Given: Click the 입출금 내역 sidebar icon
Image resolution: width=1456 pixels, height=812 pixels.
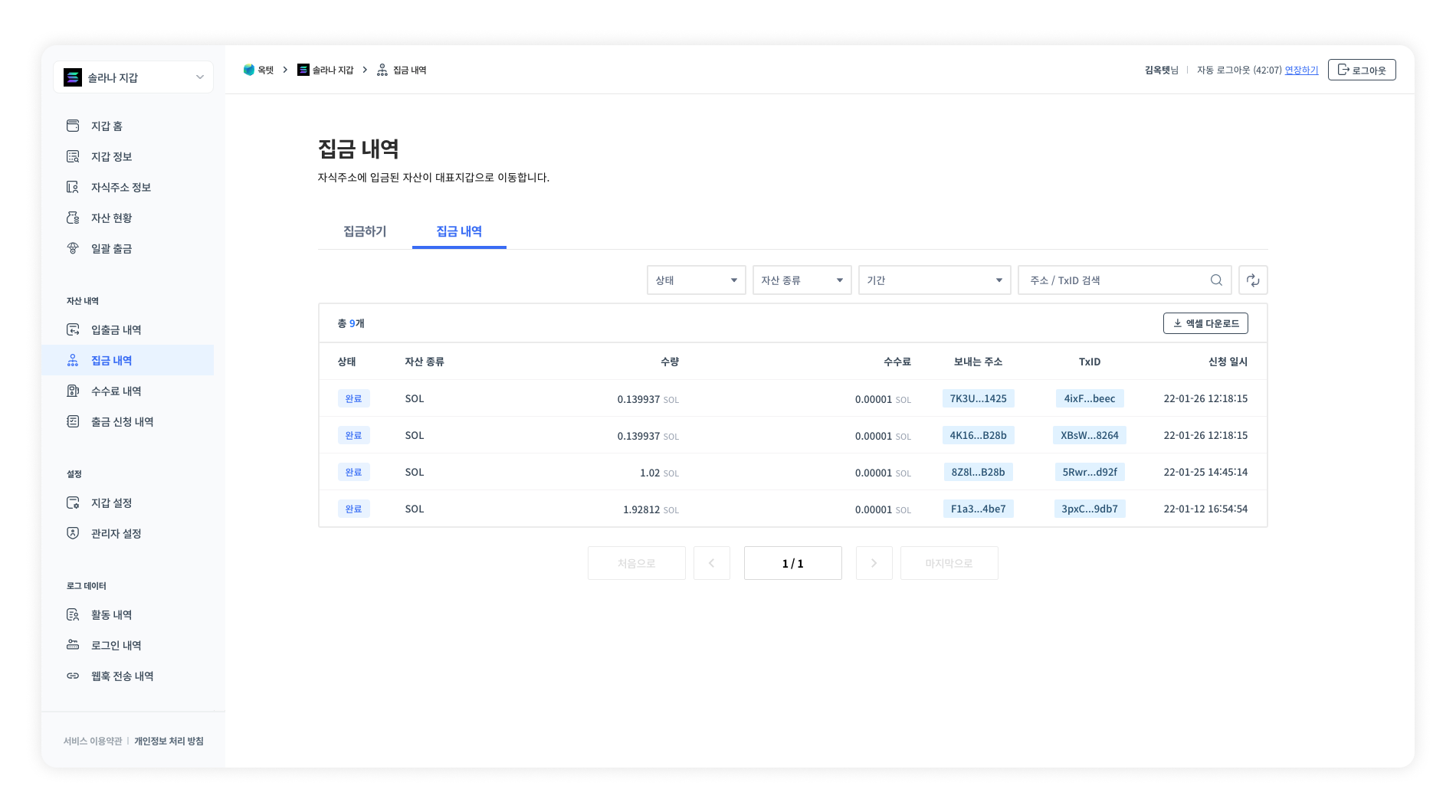Looking at the screenshot, I should pos(73,329).
